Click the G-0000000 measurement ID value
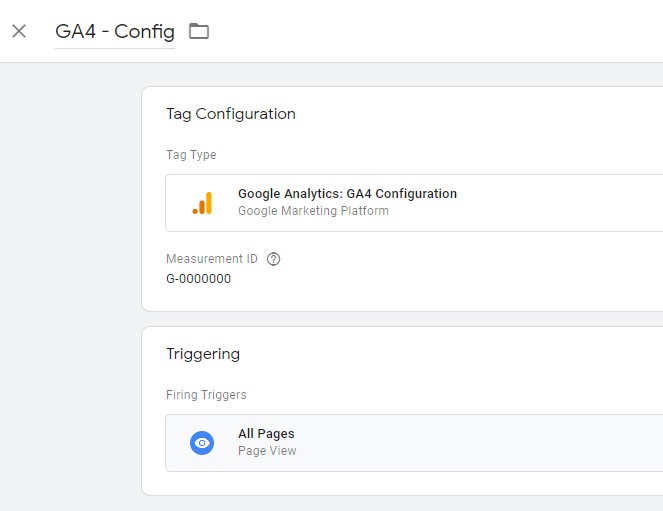The image size is (663, 511). [199, 279]
